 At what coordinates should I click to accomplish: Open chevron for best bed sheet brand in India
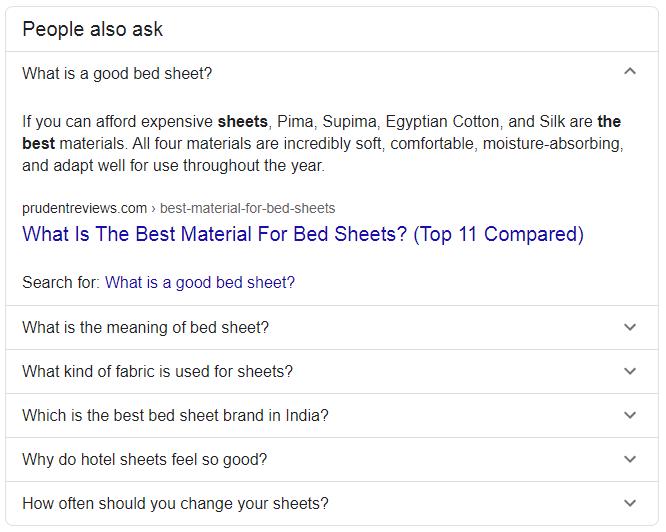[x=630, y=415]
